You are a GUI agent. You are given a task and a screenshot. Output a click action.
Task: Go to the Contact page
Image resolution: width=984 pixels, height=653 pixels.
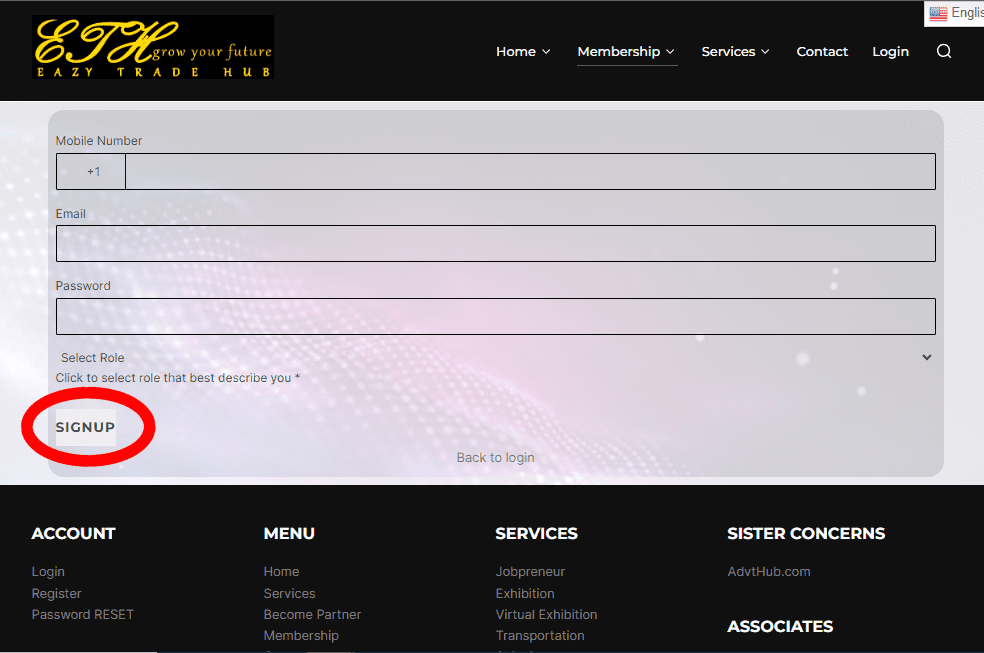[x=822, y=52]
